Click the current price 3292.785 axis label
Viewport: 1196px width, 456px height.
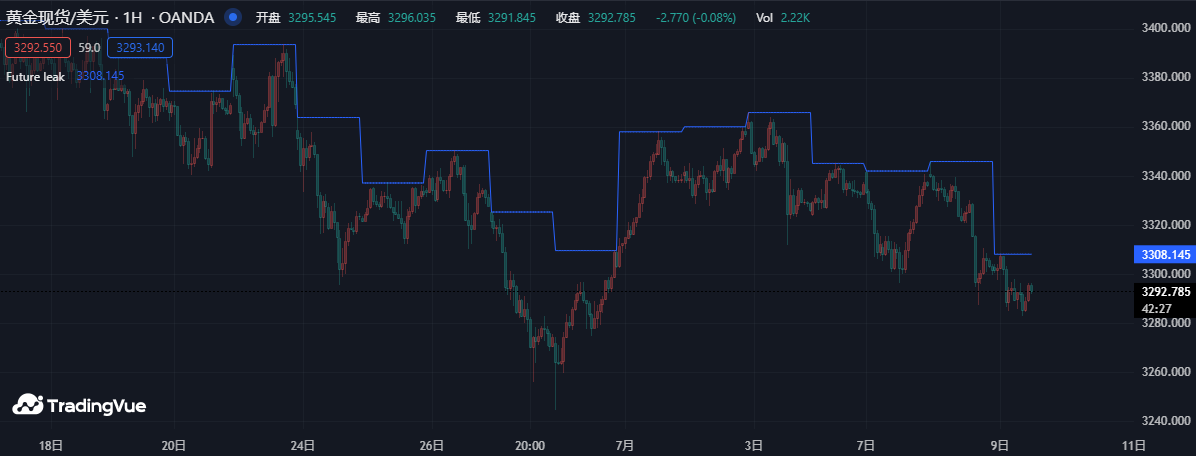coord(1163,292)
